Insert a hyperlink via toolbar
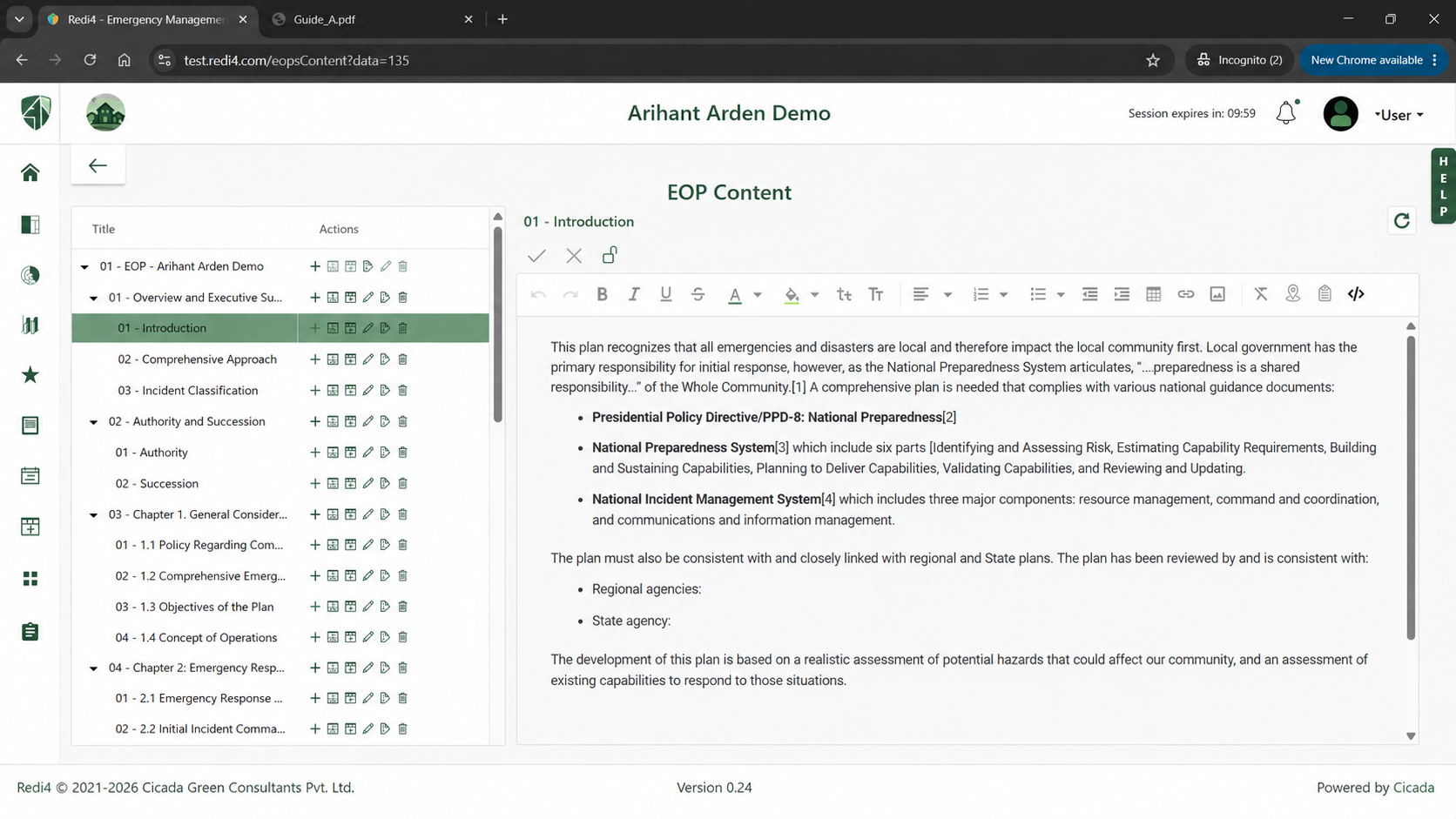The image size is (1456, 819). pos(1185,294)
